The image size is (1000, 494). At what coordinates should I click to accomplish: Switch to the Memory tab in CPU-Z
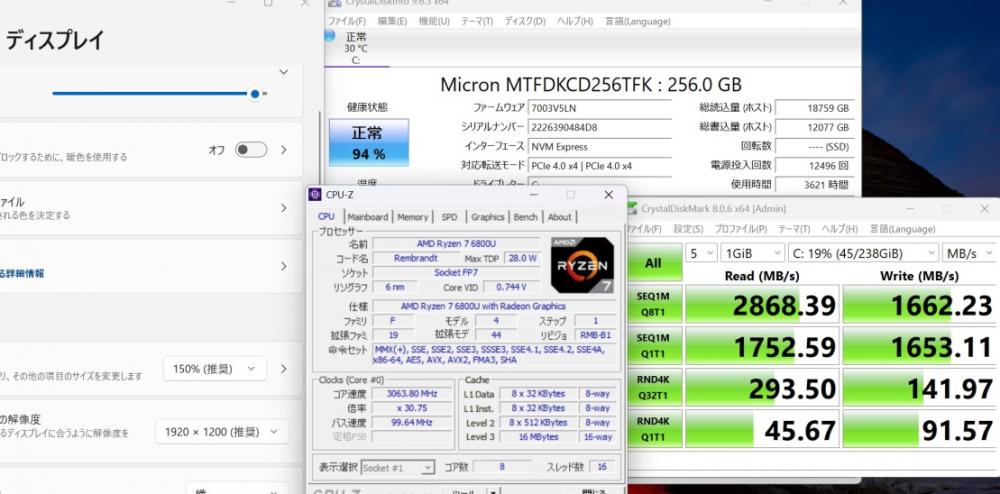413,217
